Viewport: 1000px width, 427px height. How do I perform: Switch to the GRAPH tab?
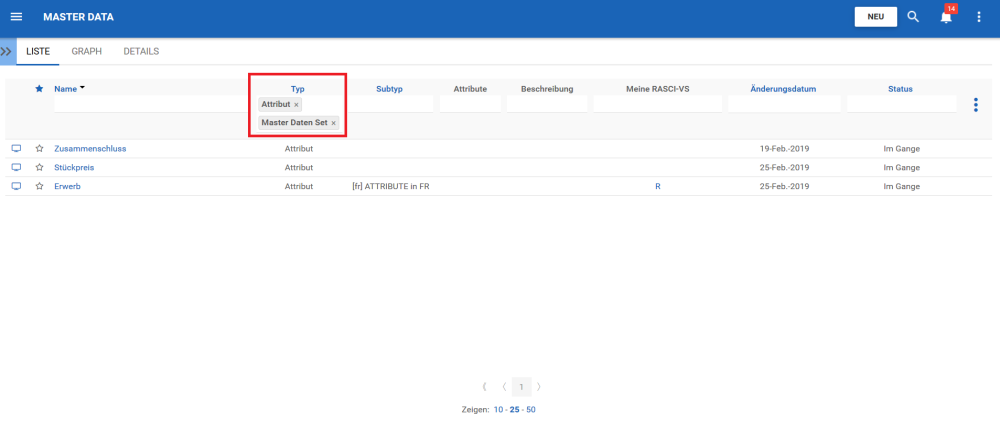pyautogui.click(x=87, y=52)
